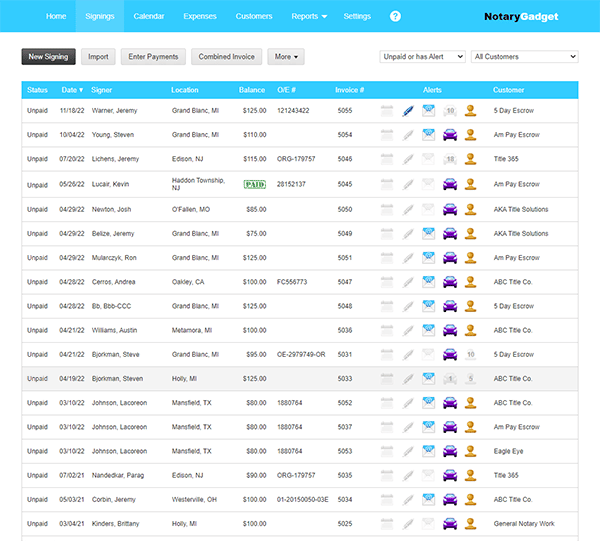Viewport: 600px width, 541px height.
Task: Click the General Notary Work customer cell
Action: [524, 523]
